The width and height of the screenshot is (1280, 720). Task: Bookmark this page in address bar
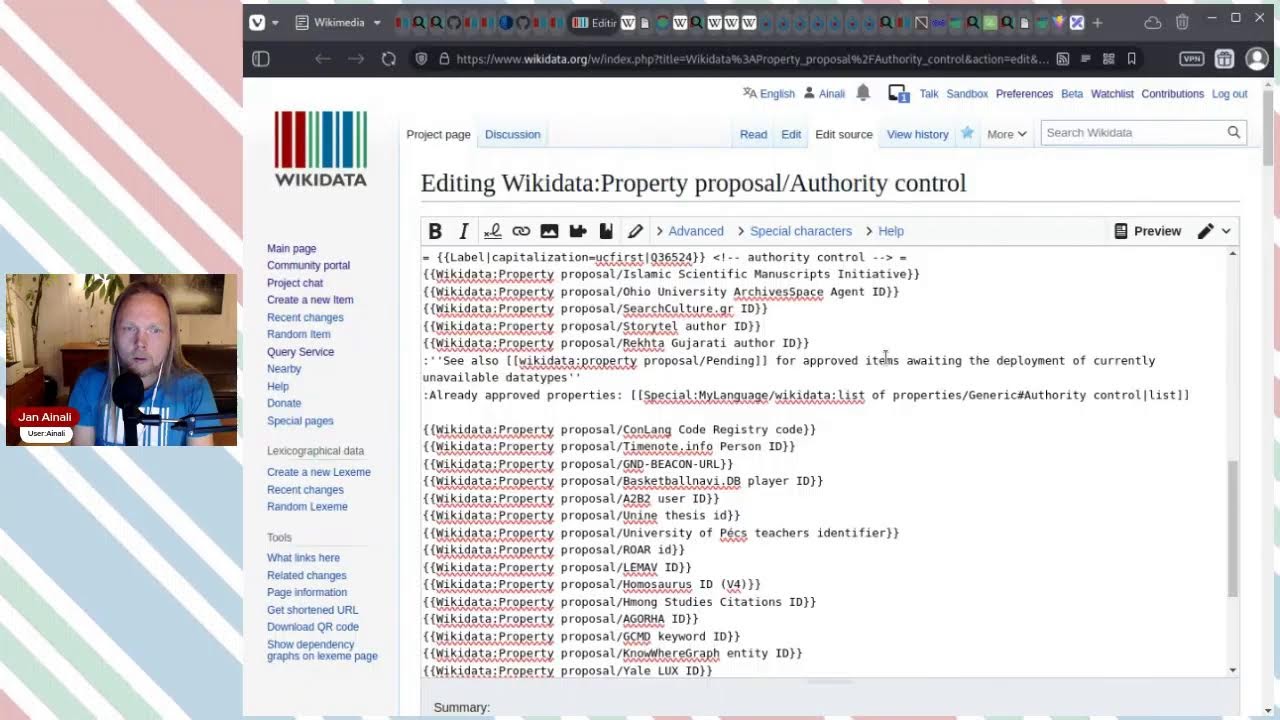pos(1132,59)
